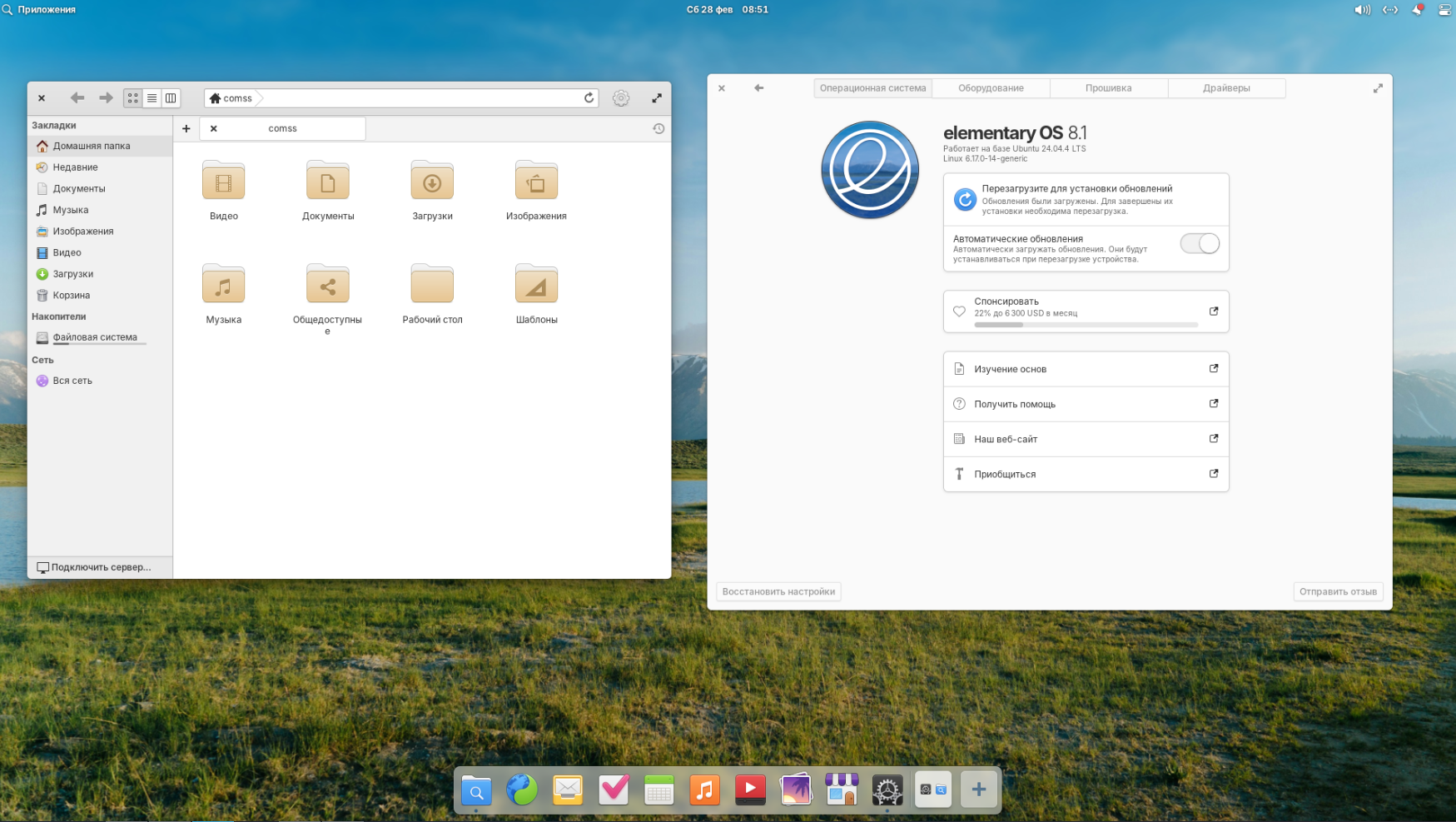Viewport: 1456px width, 822px height.
Task: Switch to list view mode
Action: tap(152, 98)
